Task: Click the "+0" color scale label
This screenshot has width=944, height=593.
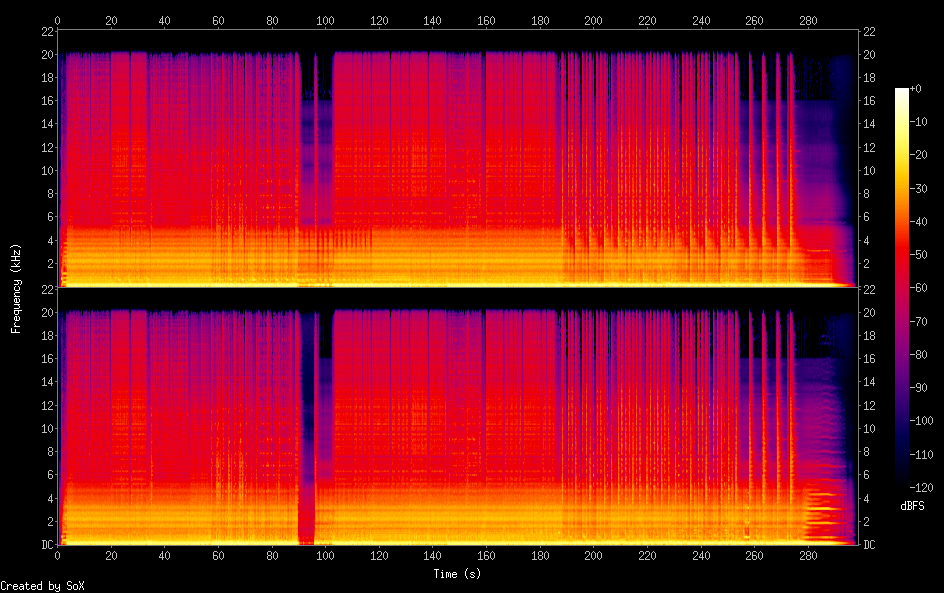Action: click(915, 88)
